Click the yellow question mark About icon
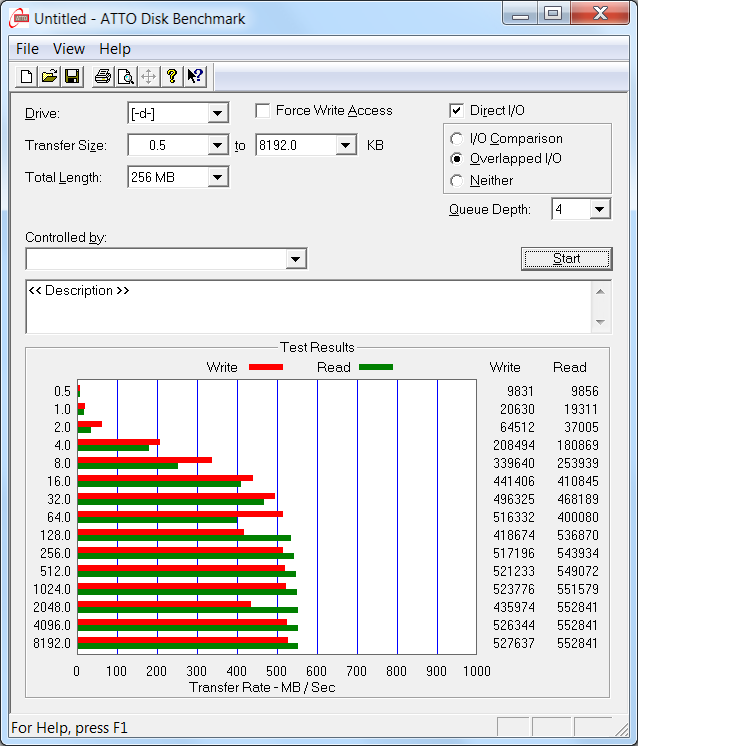 click(x=172, y=77)
